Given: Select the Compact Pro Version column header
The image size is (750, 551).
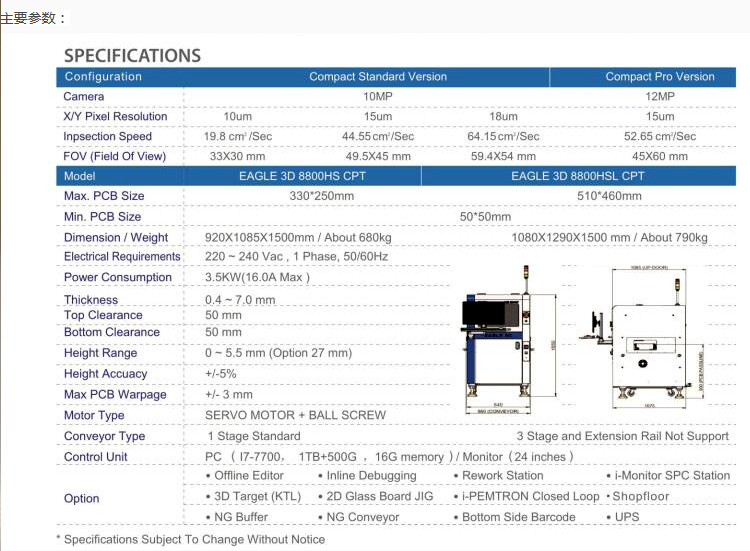Looking at the screenshot, I should (660, 77).
